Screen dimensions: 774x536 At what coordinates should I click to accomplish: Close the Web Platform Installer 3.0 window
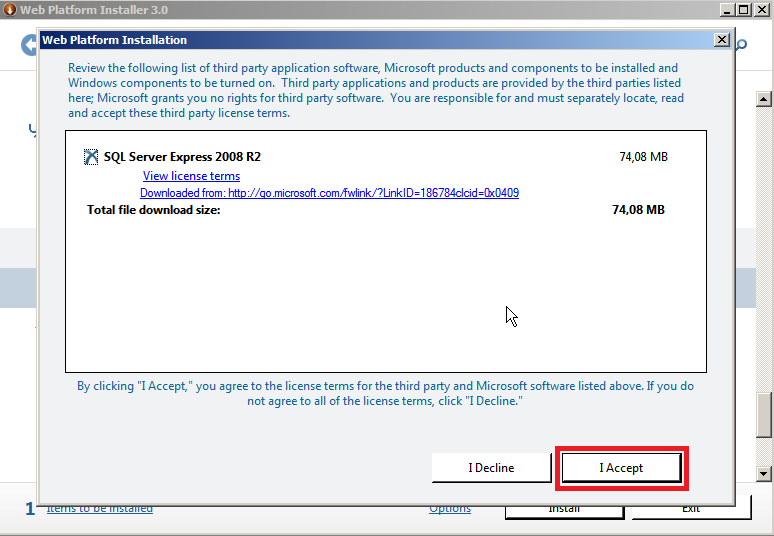[x=762, y=9]
